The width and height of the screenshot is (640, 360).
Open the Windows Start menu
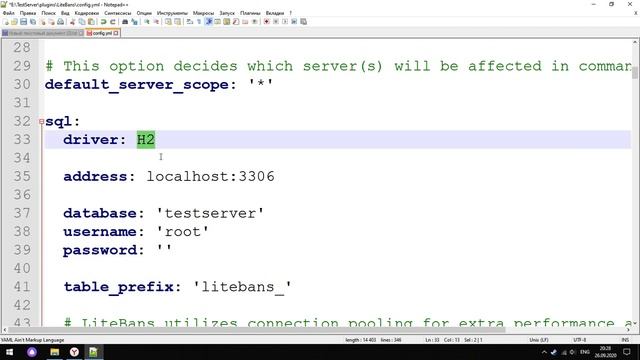[x=9, y=352]
